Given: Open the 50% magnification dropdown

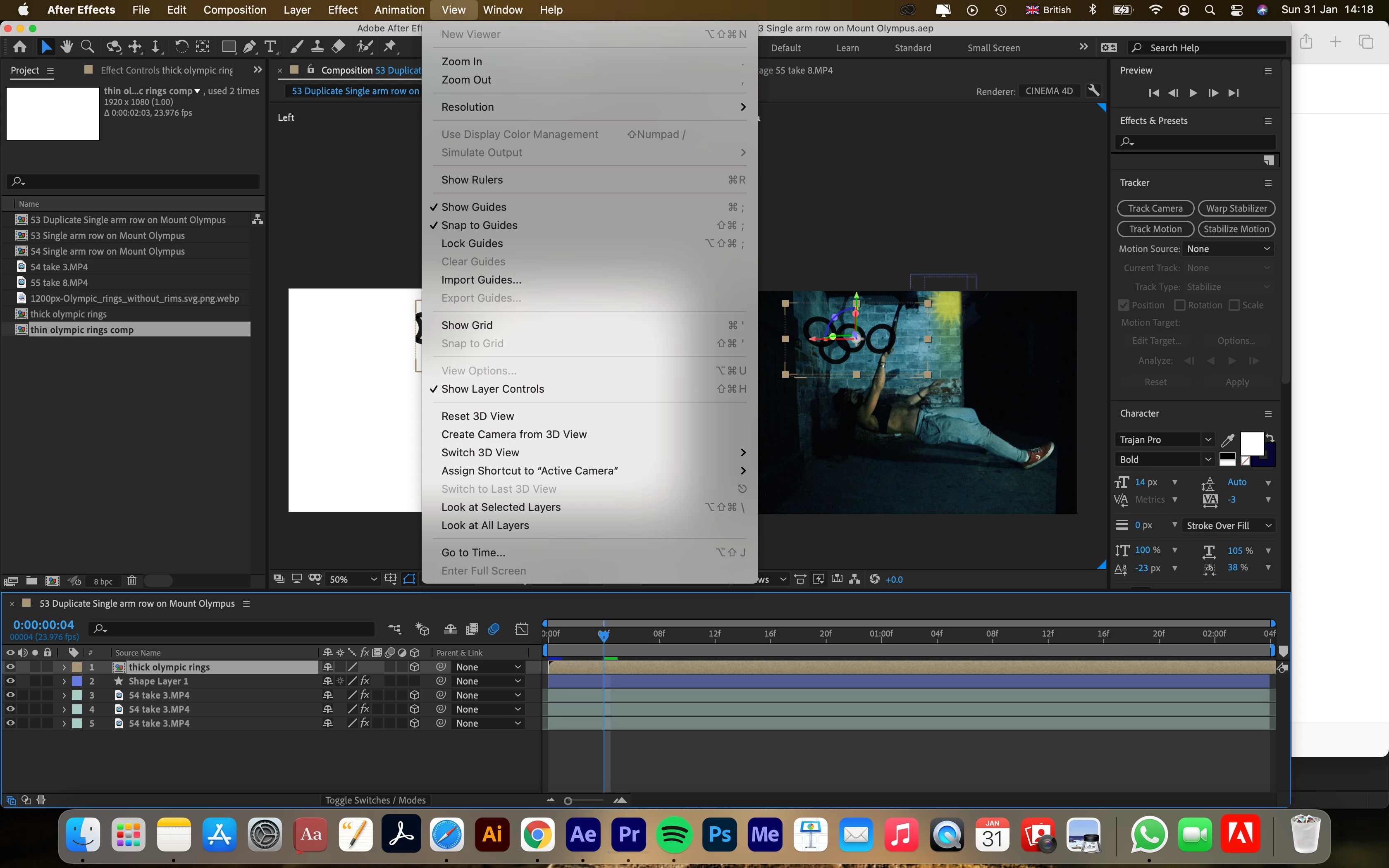Looking at the screenshot, I should pyautogui.click(x=352, y=579).
